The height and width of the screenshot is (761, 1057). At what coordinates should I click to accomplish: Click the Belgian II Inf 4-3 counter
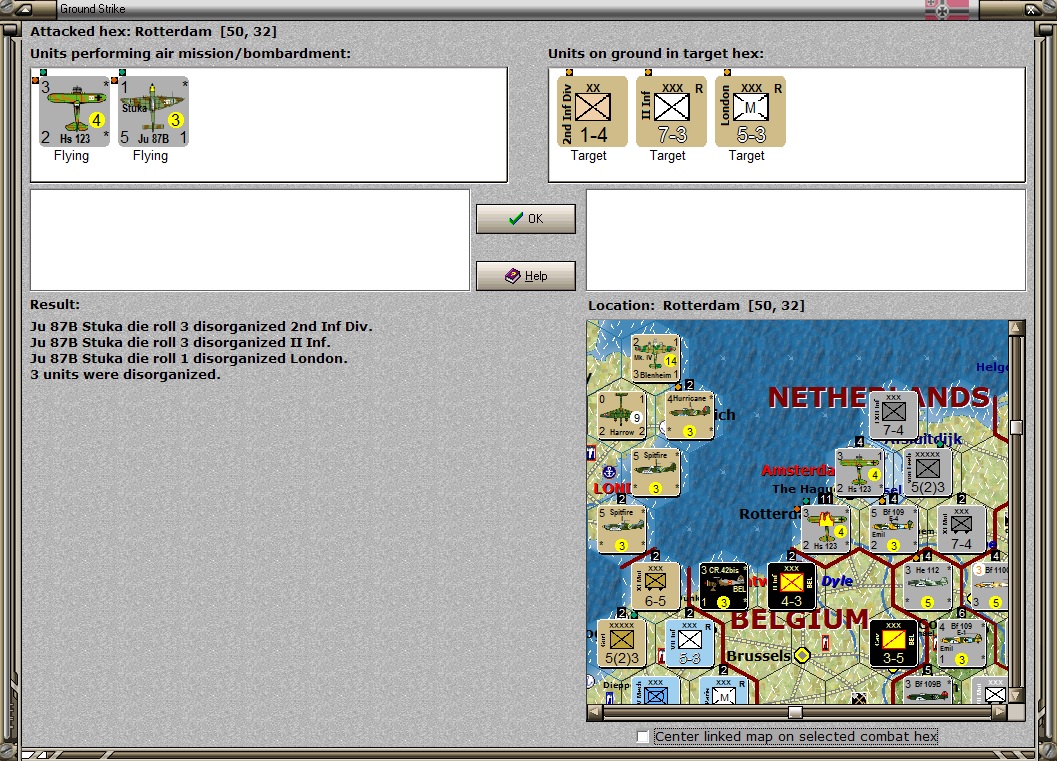pyautogui.click(x=791, y=586)
